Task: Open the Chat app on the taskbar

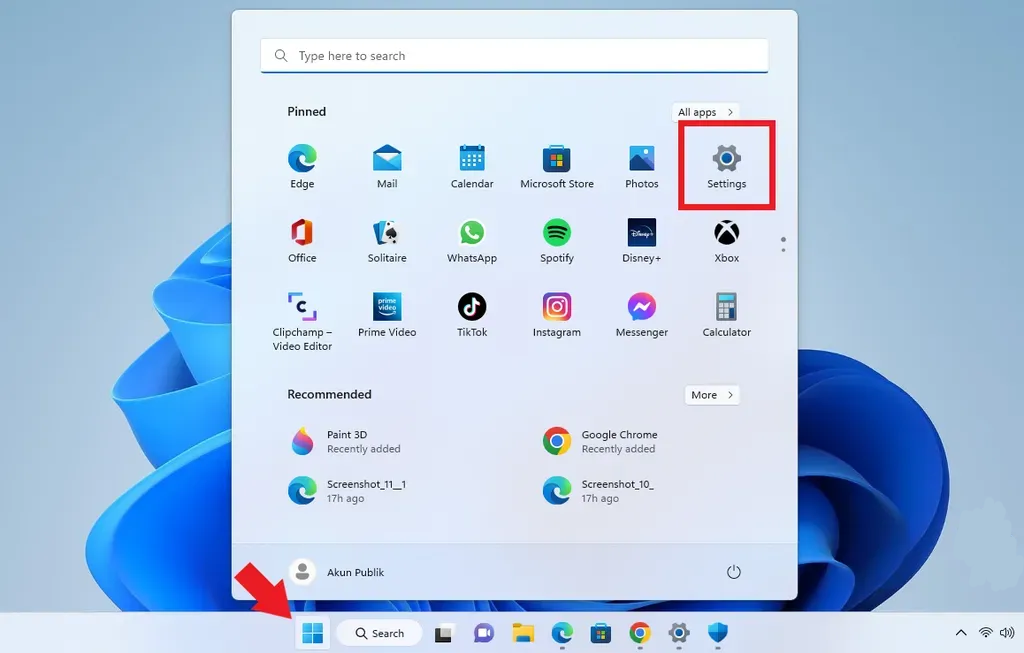Action: click(483, 633)
